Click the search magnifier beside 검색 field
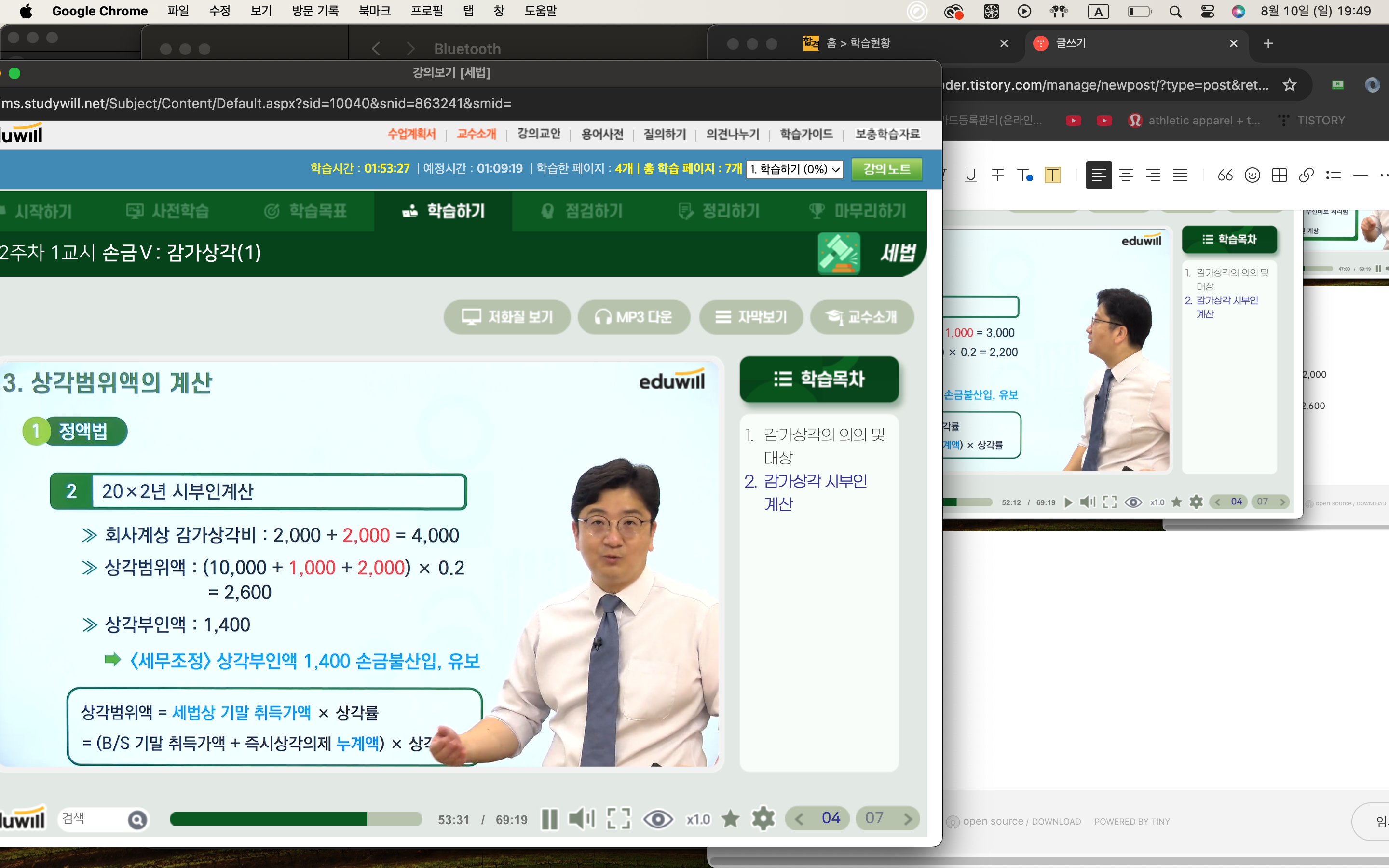 click(137, 820)
